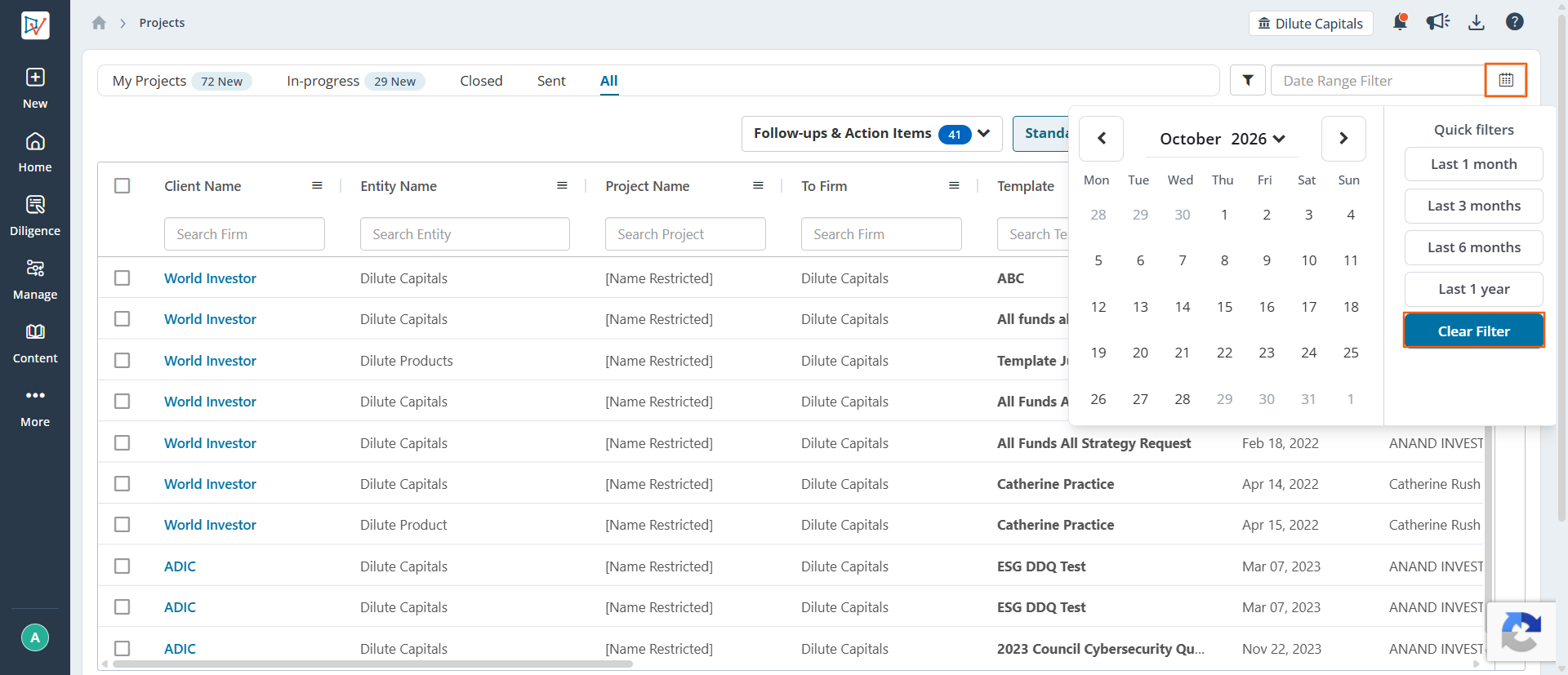Click the home breadcrumb icon

click(99, 23)
